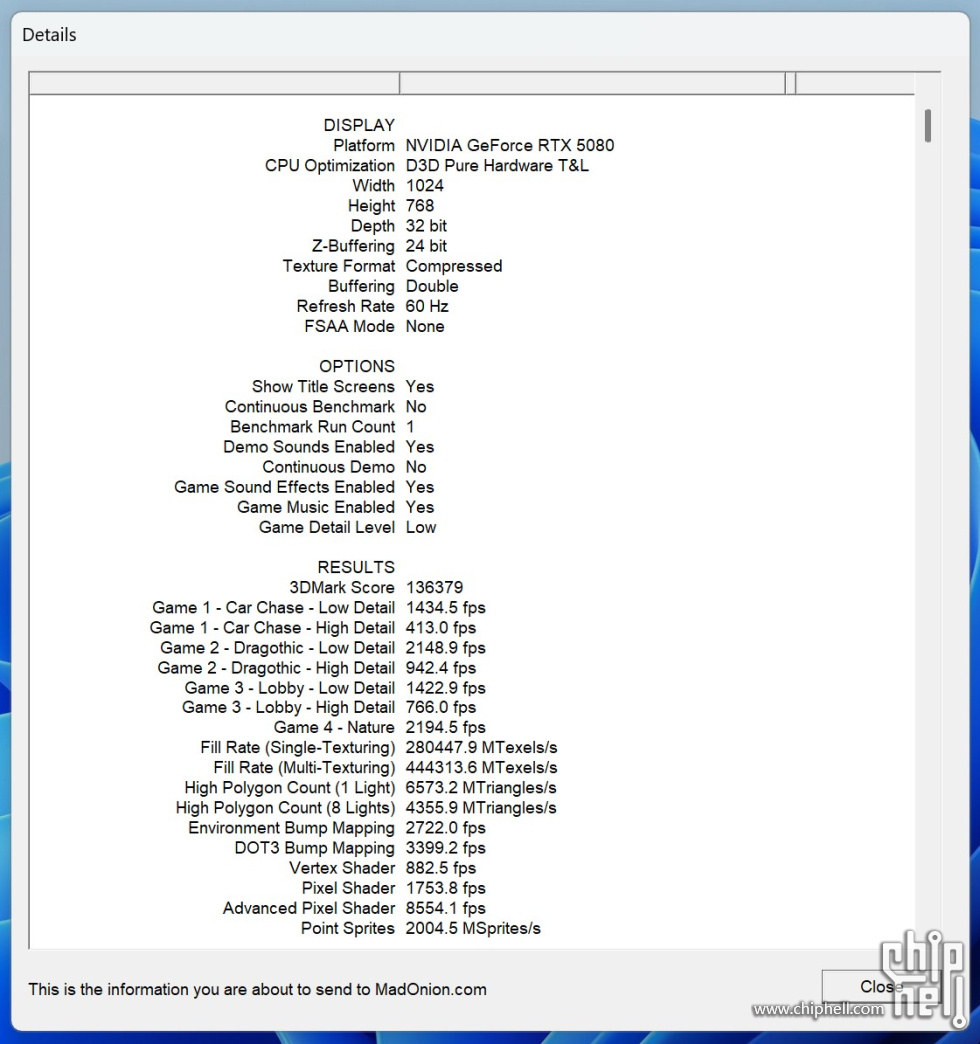Click the Game Sound Effects Enabled label
This screenshot has width=980, height=1044.
[x=284, y=487]
